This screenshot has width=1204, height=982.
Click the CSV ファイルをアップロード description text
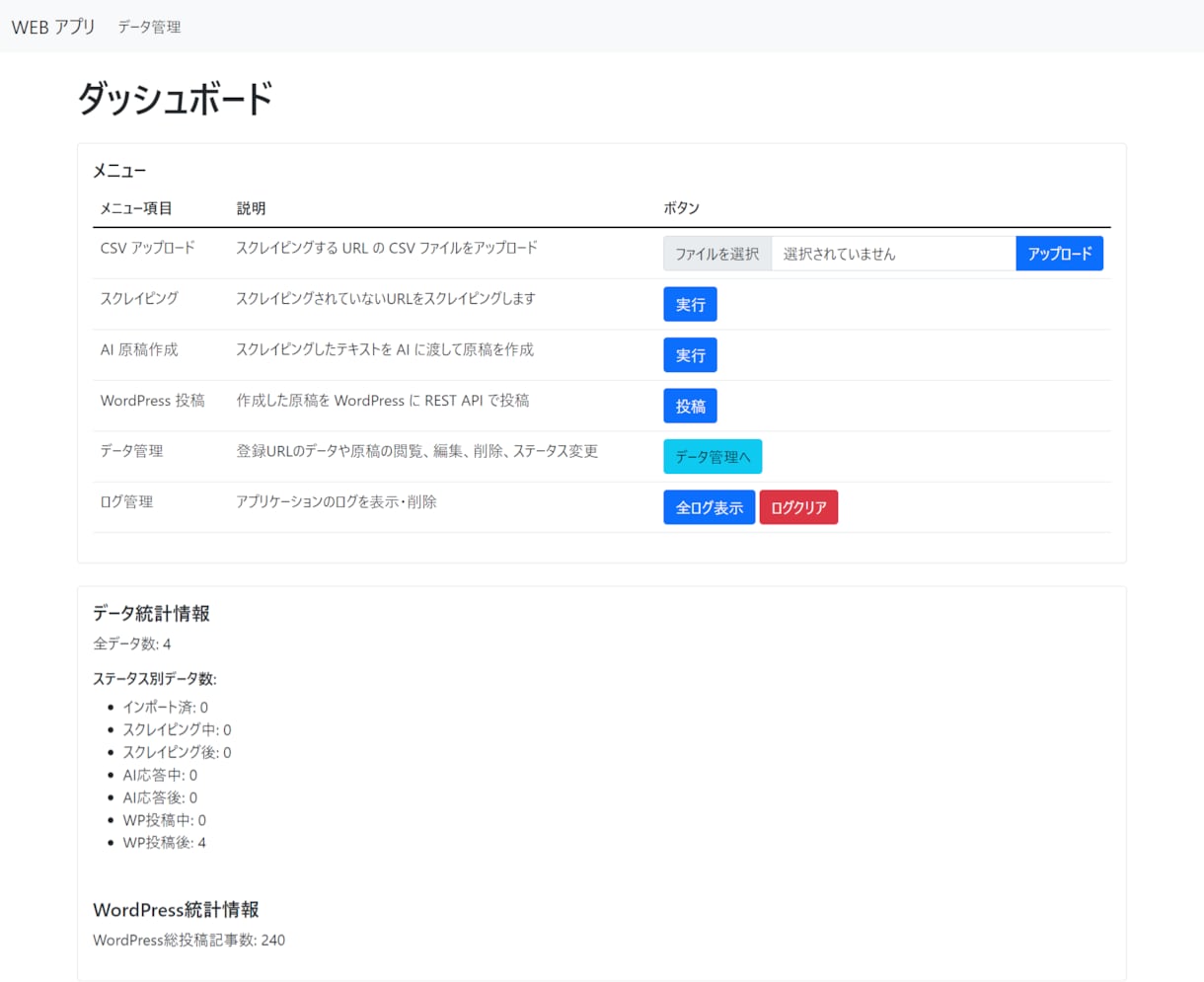pos(387,248)
